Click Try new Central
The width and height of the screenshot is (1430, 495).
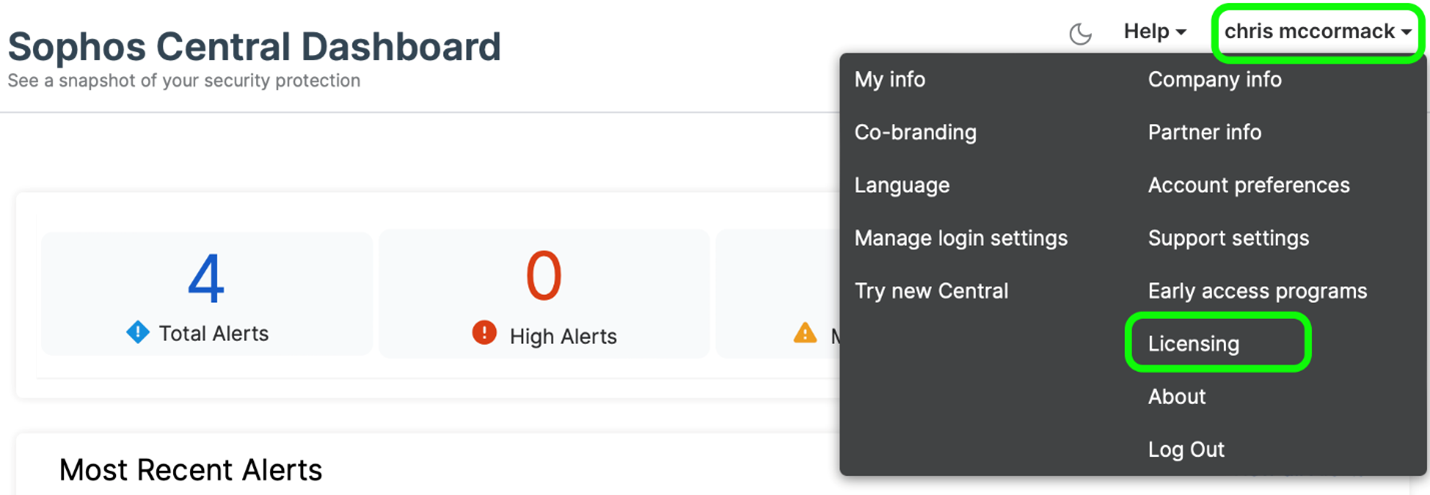pyautogui.click(x=931, y=292)
